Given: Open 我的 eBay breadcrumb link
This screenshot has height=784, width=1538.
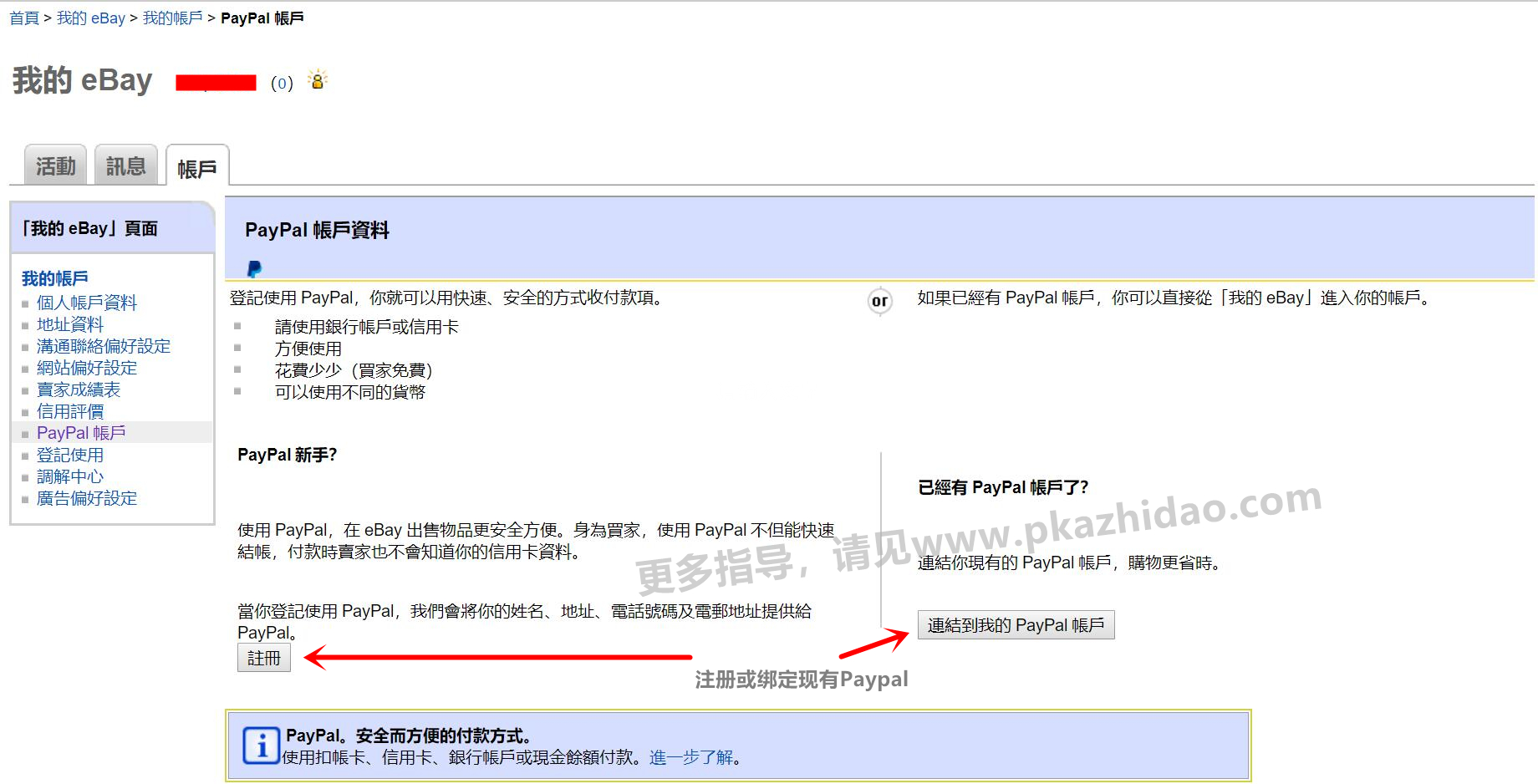Looking at the screenshot, I should click(91, 18).
